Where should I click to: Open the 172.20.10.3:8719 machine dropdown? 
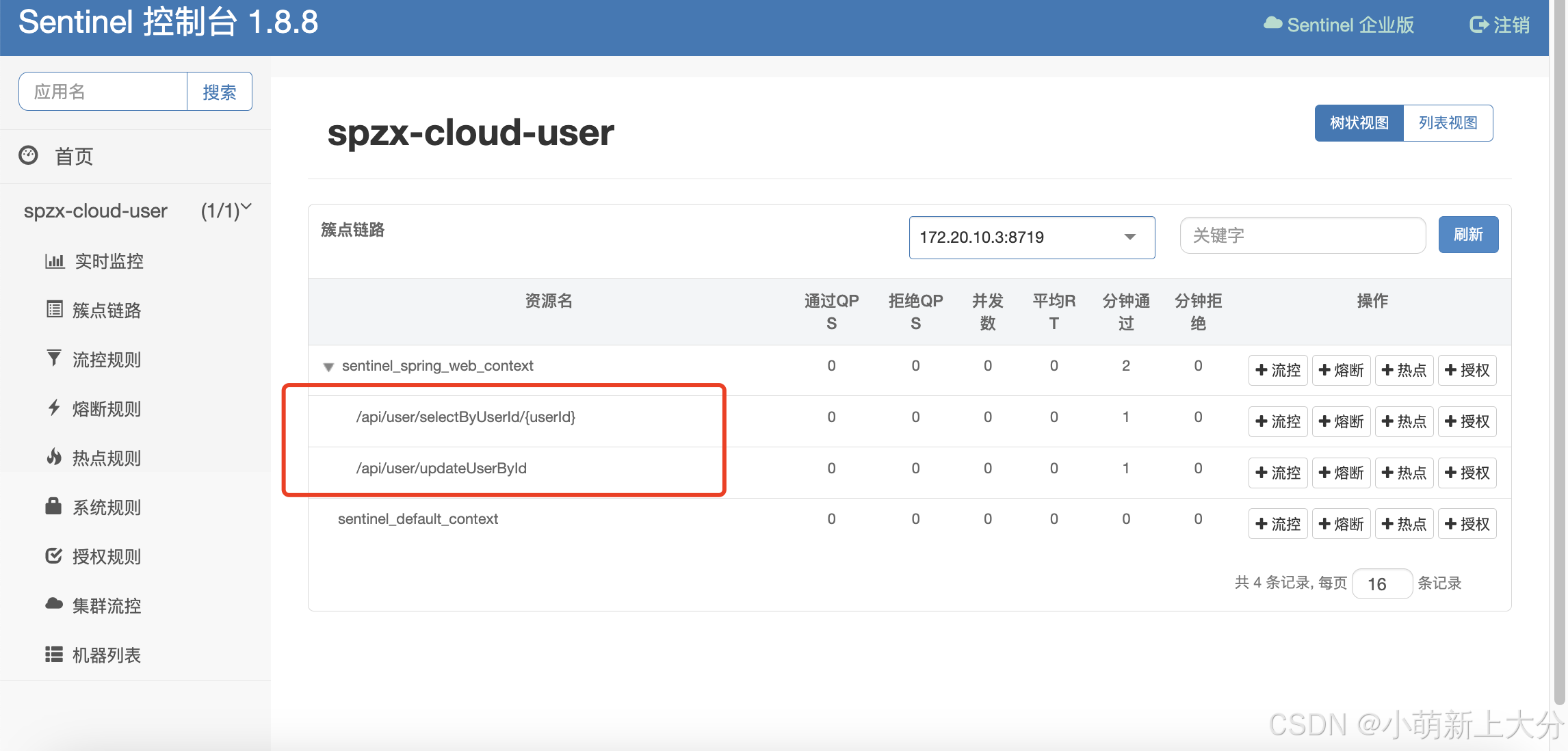click(1032, 237)
